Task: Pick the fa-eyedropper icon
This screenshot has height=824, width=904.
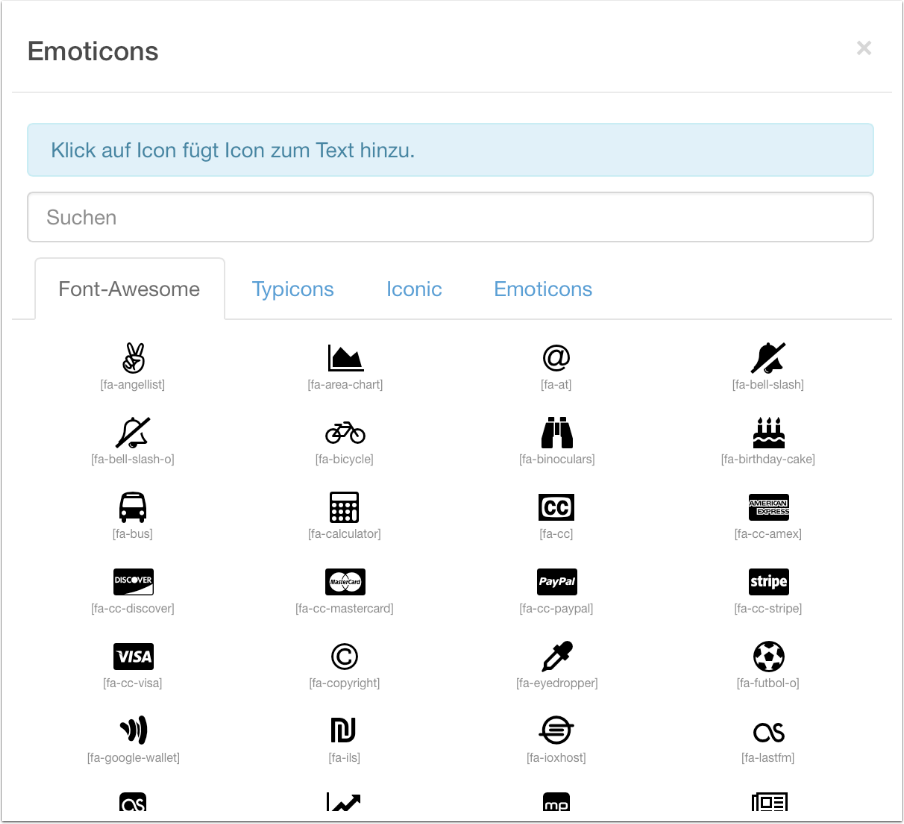Action: [x=556, y=657]
